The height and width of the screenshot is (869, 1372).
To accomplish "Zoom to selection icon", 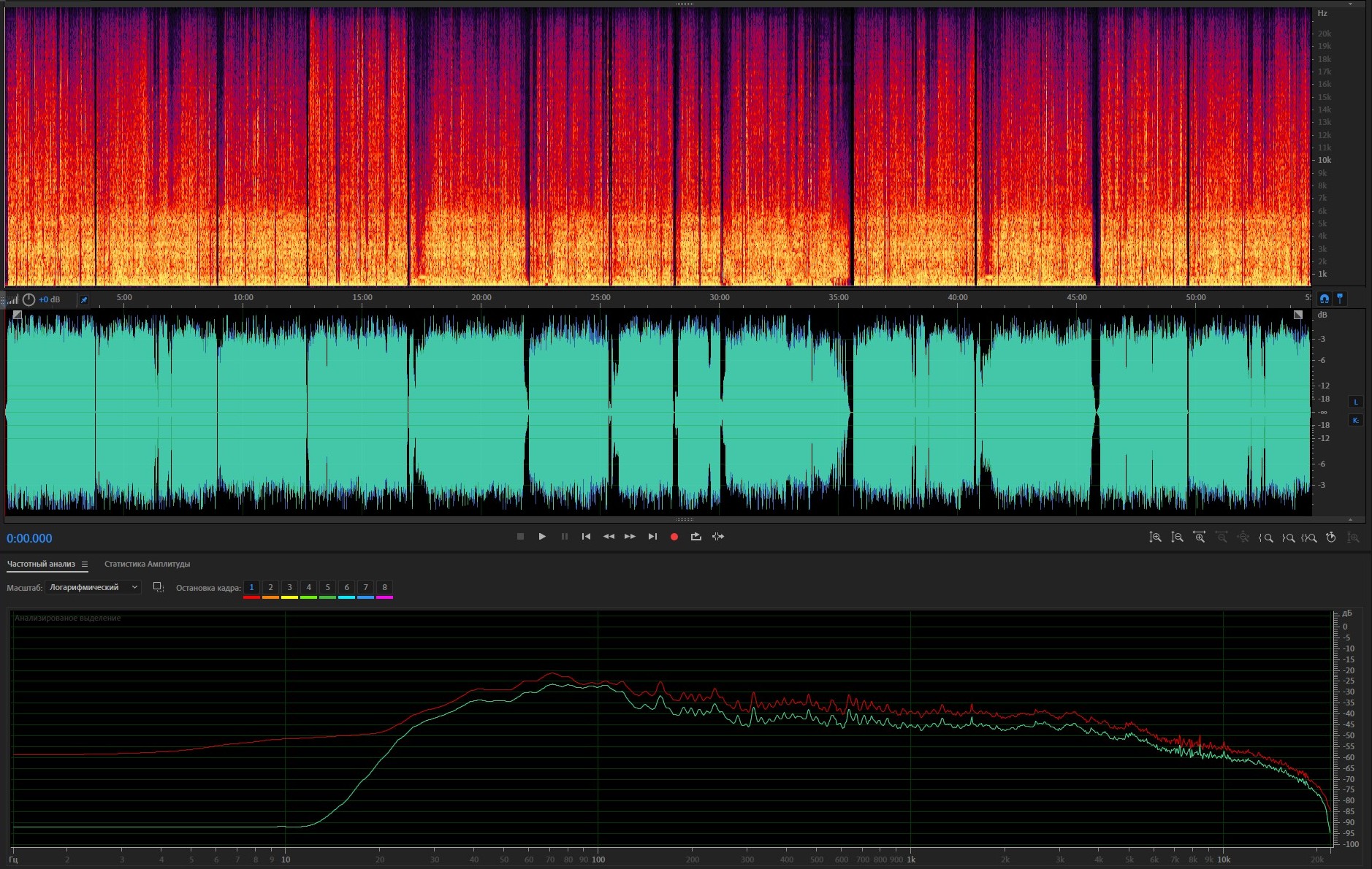I will [1308, 537].
